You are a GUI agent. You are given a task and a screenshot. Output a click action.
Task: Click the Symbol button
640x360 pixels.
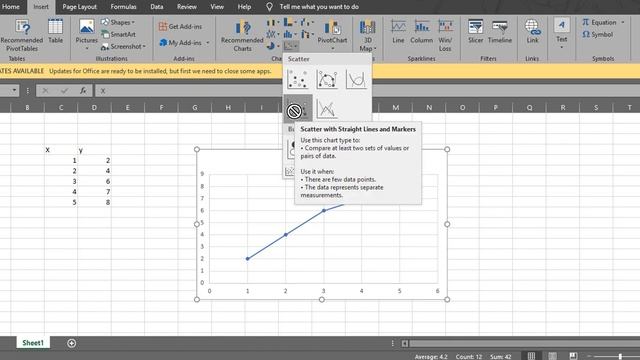pyautogui.click(x=598, y=34)
